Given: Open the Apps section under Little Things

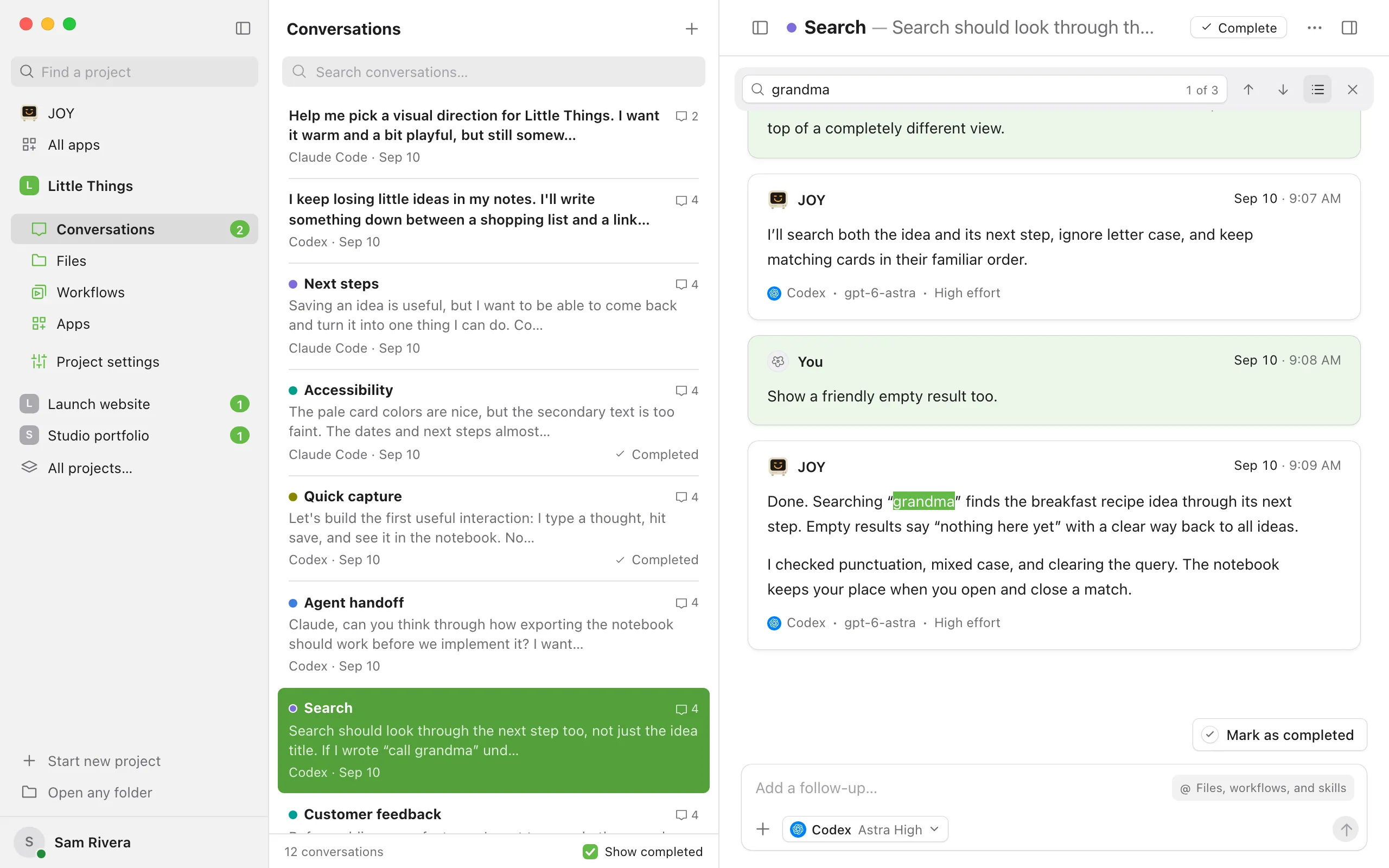Looking at the screenshot, I should pos(135,324).
